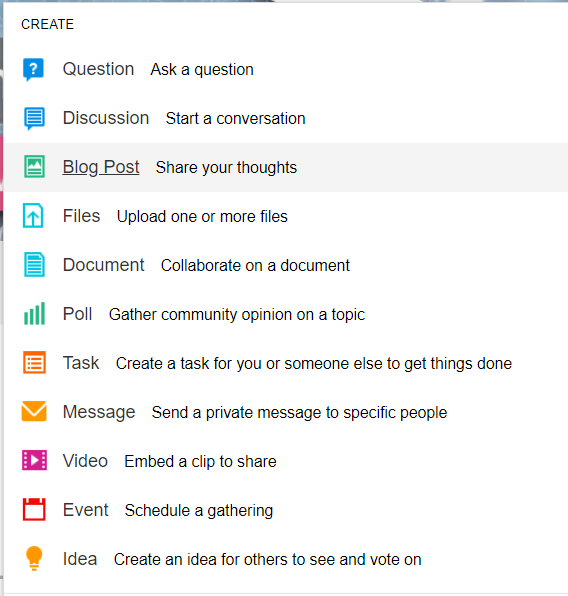Open the underlined Blog Post link
The height and width of the screenshot is (596, 568).
pyautogui.click(x=101, y=167)
